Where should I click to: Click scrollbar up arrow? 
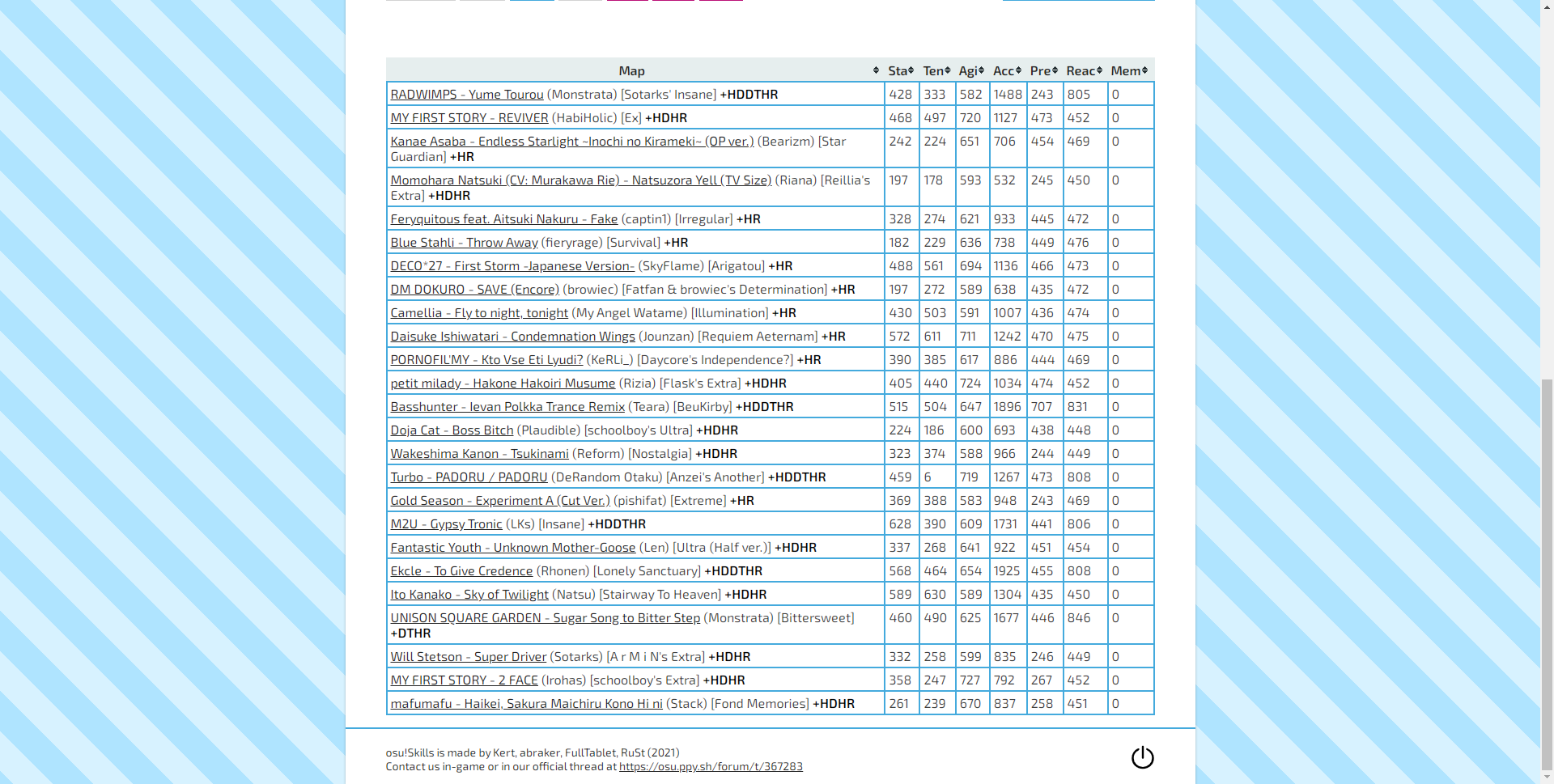pos(1547,6)
